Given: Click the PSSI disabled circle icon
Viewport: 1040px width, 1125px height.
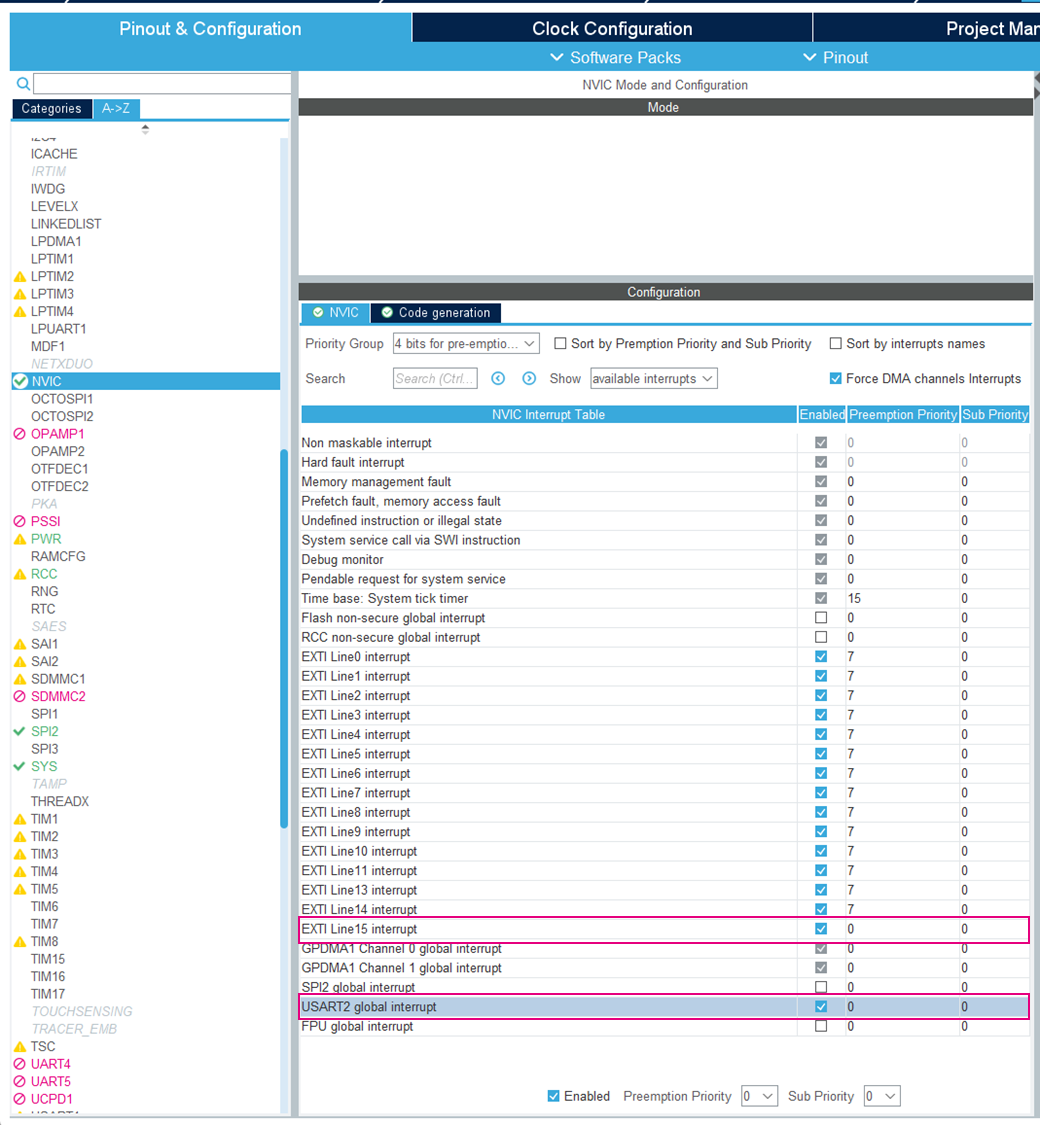Looking at the screenshot, I should (x=20, y=521).
